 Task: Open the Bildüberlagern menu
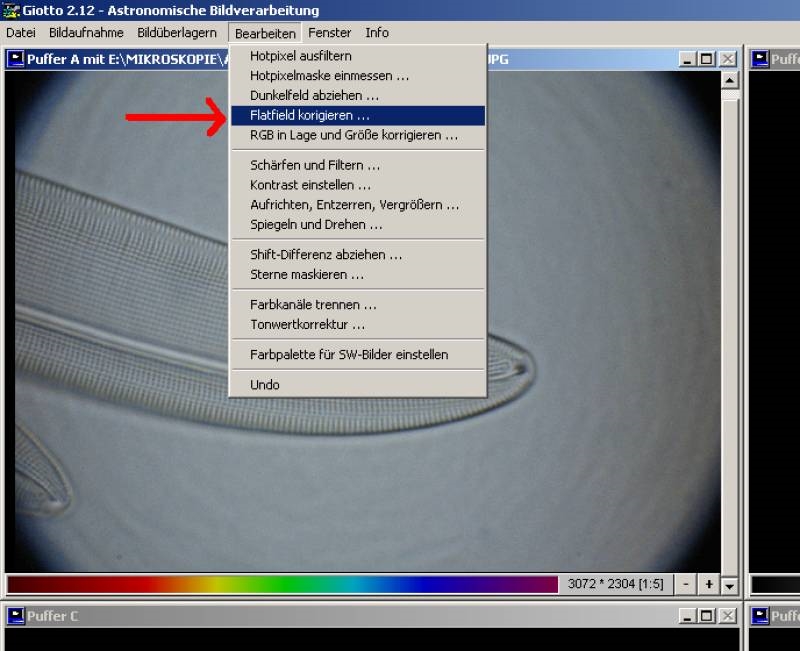click(177, 33)
